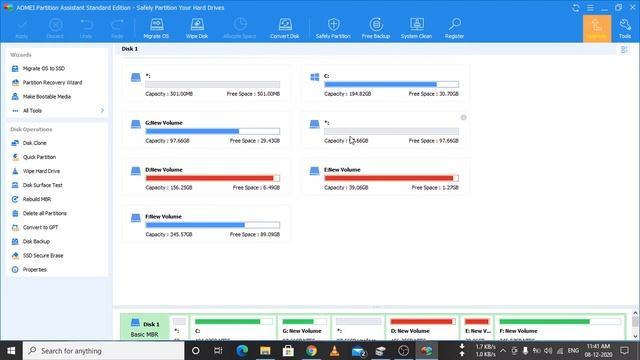Click D:New Volume red usage bar

213,178
